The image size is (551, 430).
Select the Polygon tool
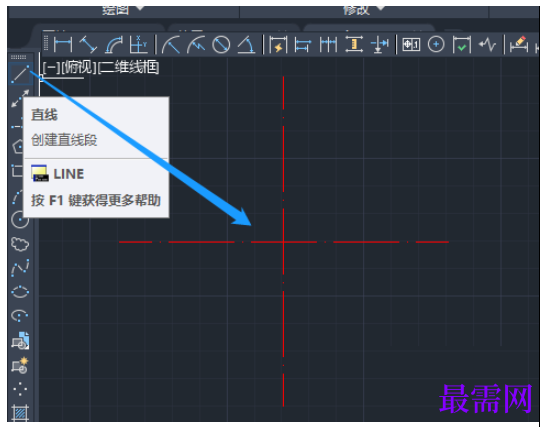(x=18, y=146)
